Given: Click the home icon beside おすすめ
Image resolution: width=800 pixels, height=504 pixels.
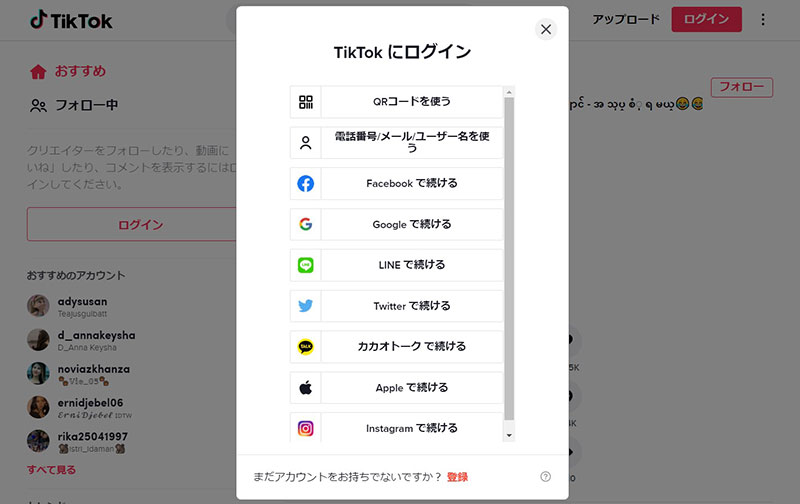Looking at the screenshot, I should 38,71.
